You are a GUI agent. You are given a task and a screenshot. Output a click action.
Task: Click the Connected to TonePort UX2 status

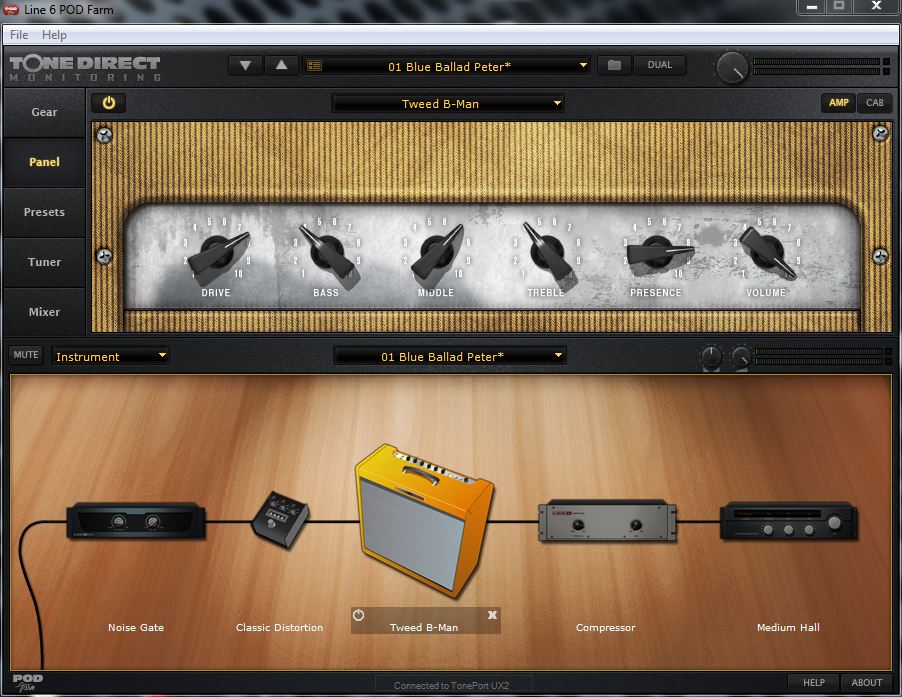(452, 685)
